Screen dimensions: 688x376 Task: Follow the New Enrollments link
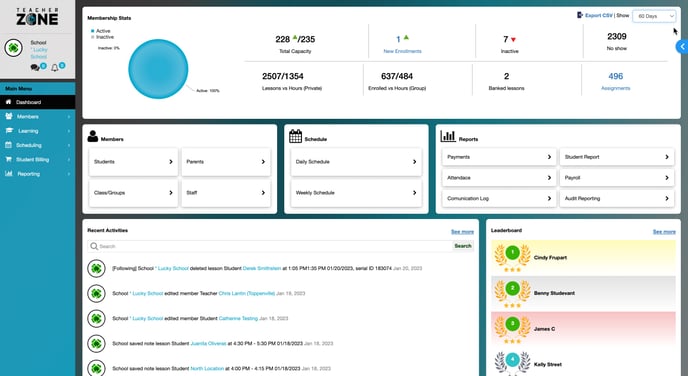click(x=402, y=51)
